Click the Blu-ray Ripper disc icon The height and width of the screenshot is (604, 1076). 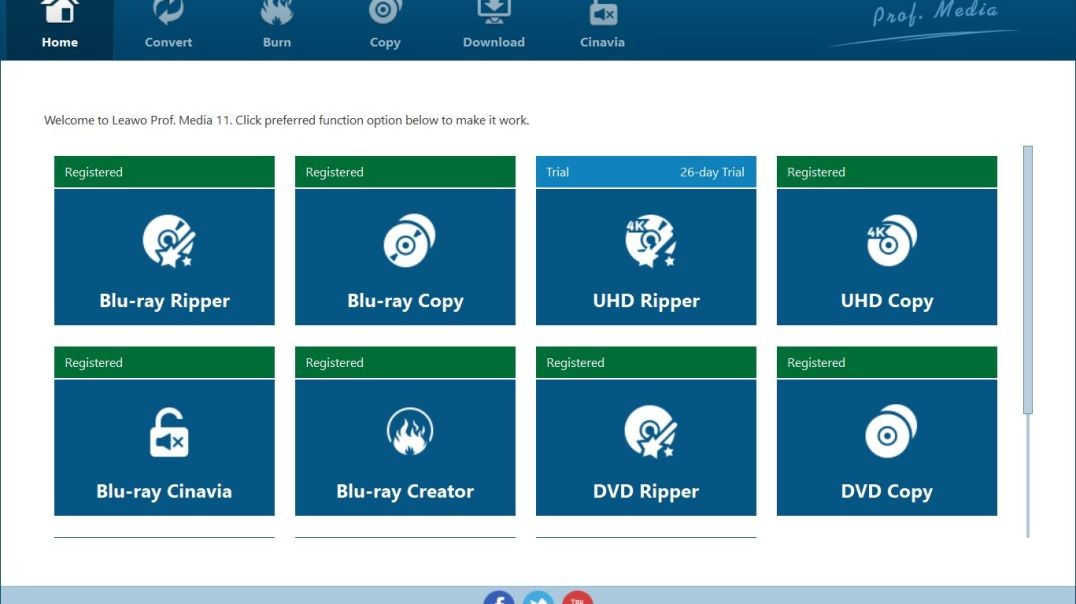(x=169, y=241)
